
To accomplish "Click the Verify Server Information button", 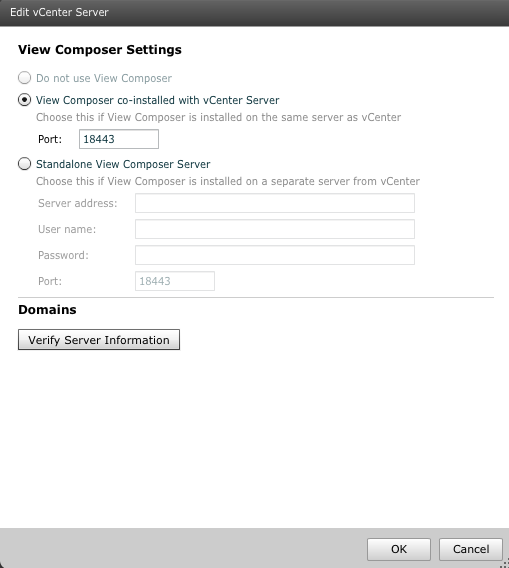I will 99,340.
